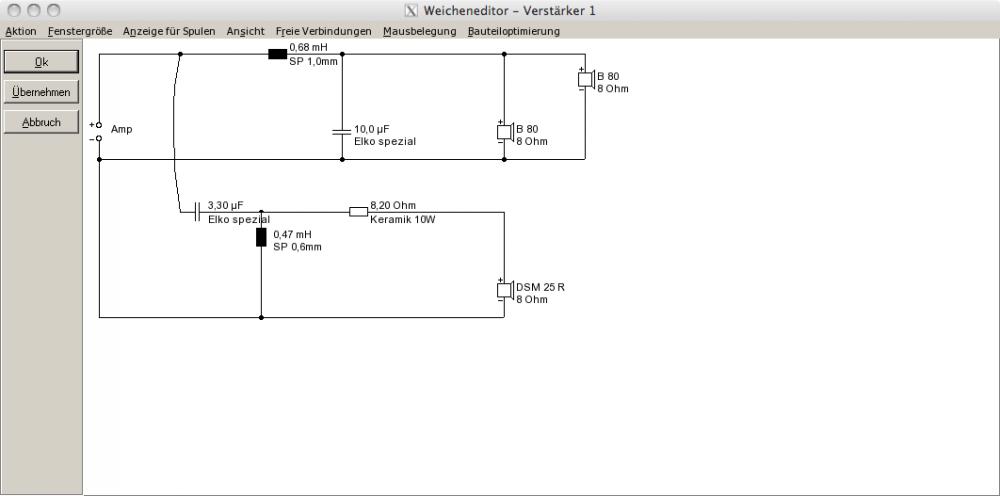Click the 'Keramik 10W' resistor label

point(403,220)
